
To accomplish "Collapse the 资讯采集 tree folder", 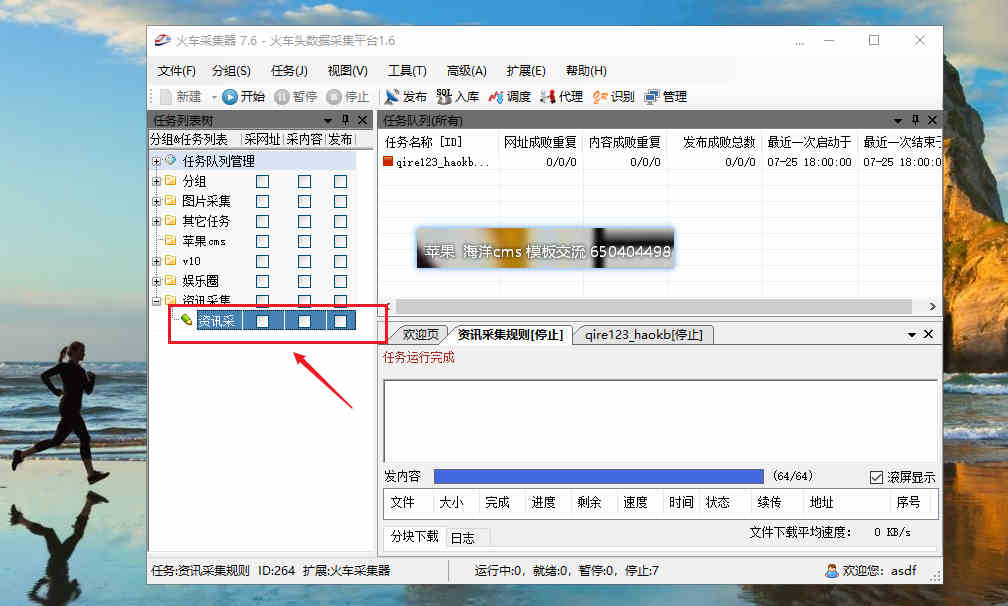I will [156, 300].
